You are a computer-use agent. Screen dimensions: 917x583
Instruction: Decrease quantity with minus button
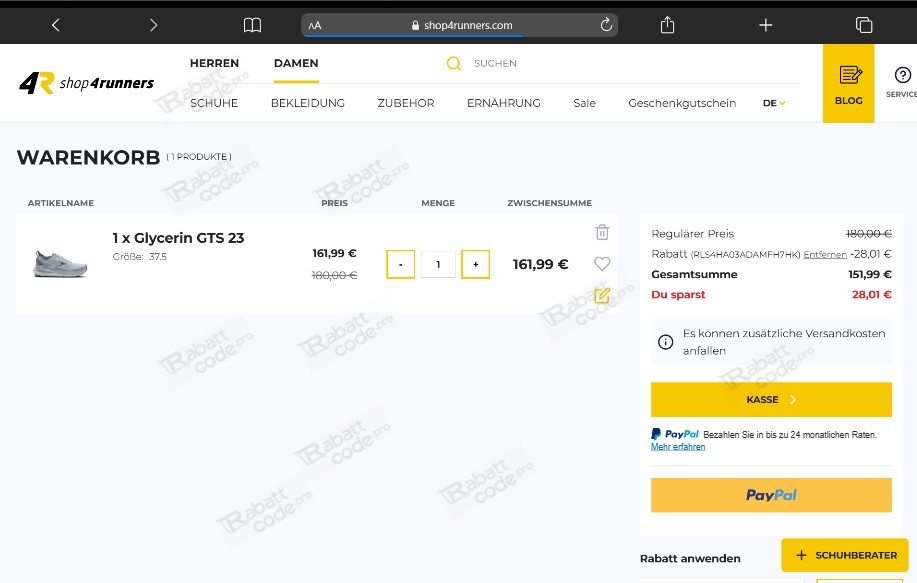pyautogui.click(x=401, y=264)
